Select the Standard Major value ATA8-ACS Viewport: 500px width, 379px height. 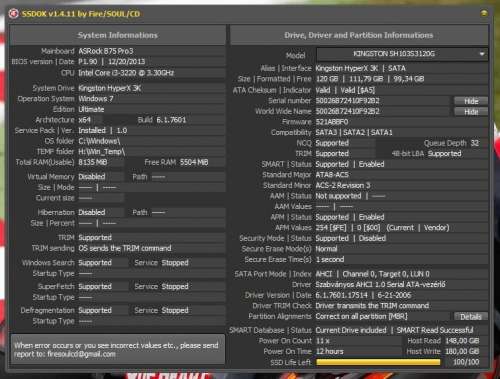coord(332,175)
